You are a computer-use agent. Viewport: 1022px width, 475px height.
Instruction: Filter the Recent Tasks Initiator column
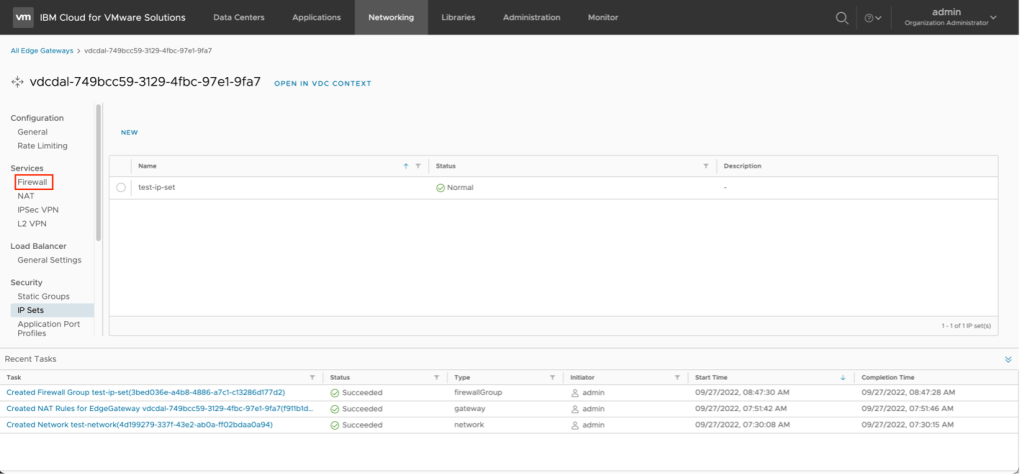(x=676, y=377)
